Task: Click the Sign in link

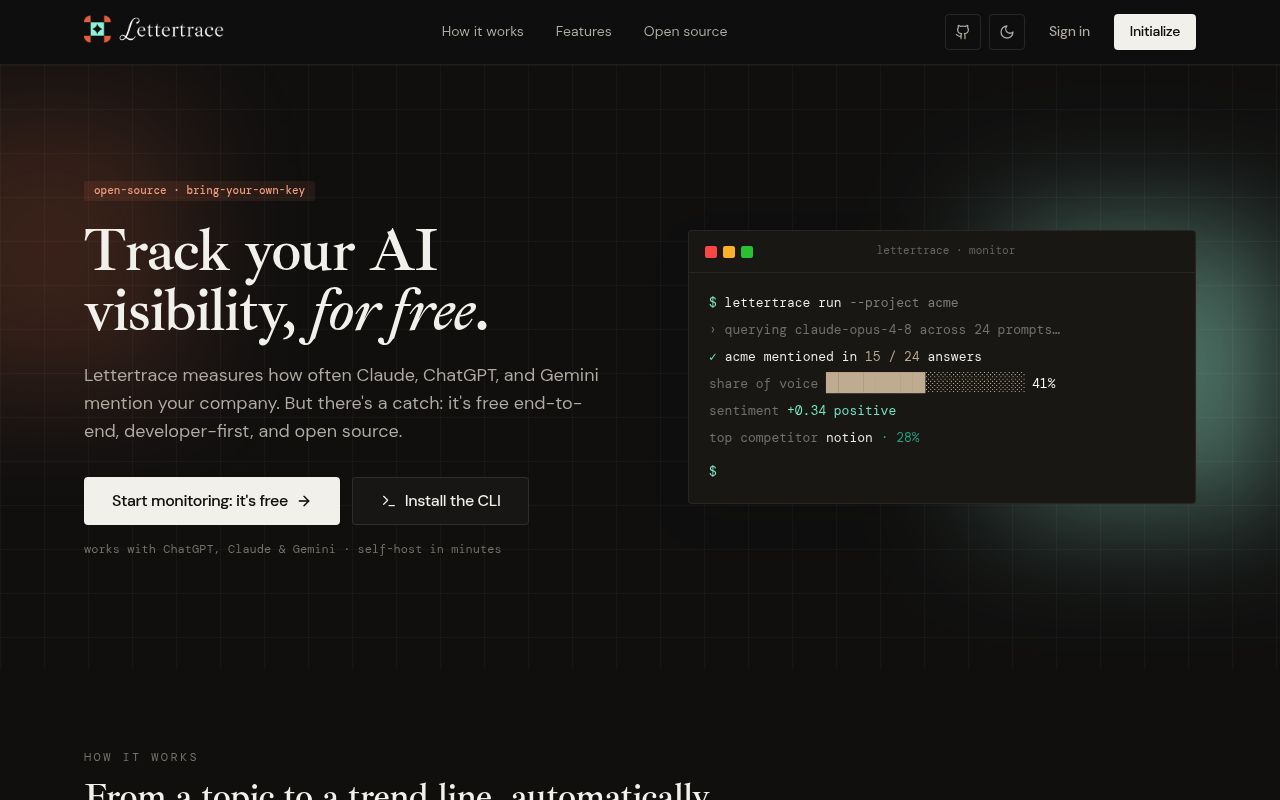Action: [1069, 31]
